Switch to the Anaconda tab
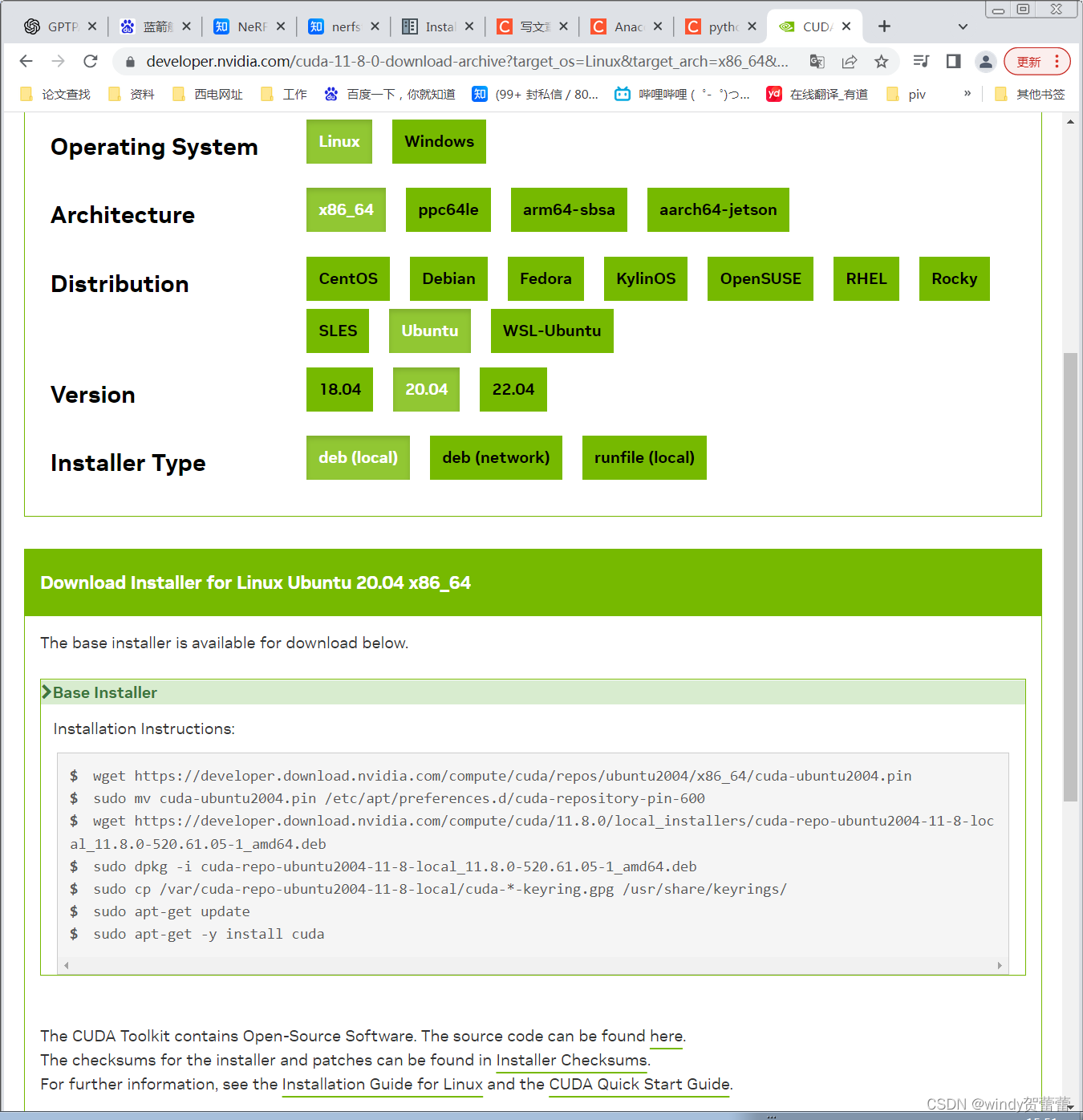The height and width of the screenshot is (1120, 1083). pos(628,26)
